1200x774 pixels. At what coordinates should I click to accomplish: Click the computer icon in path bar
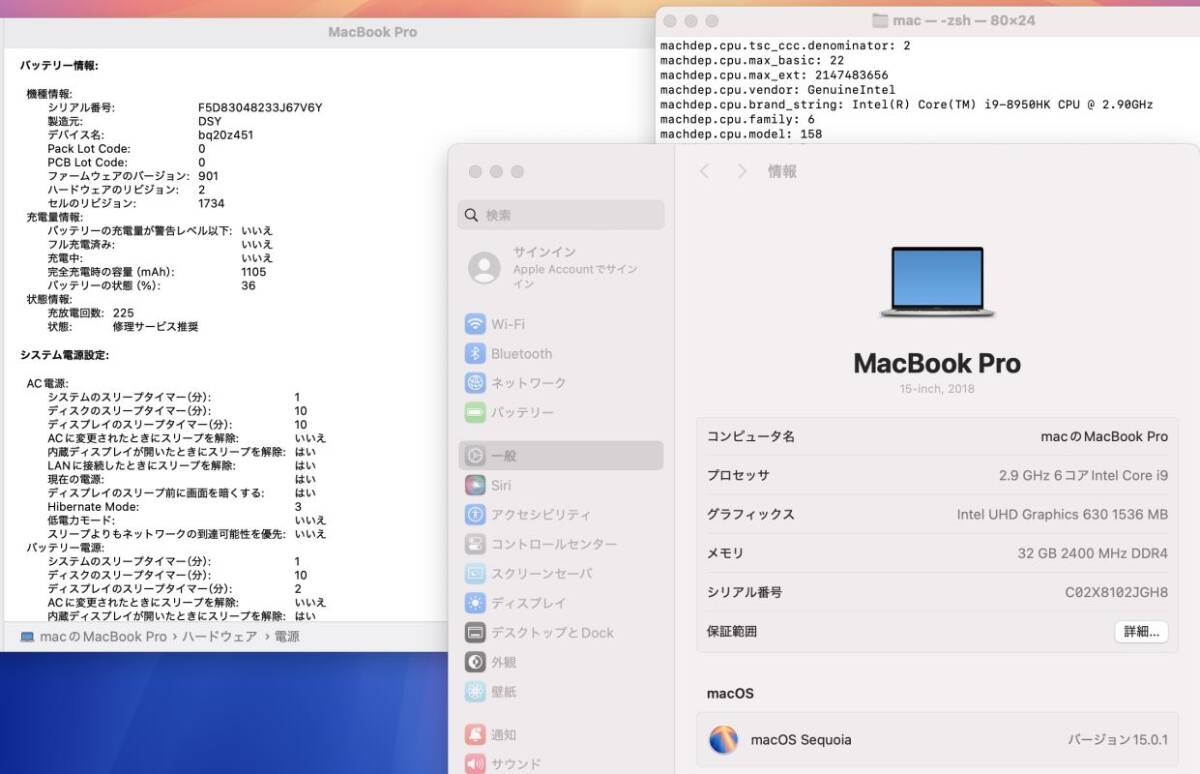point(27,636)
